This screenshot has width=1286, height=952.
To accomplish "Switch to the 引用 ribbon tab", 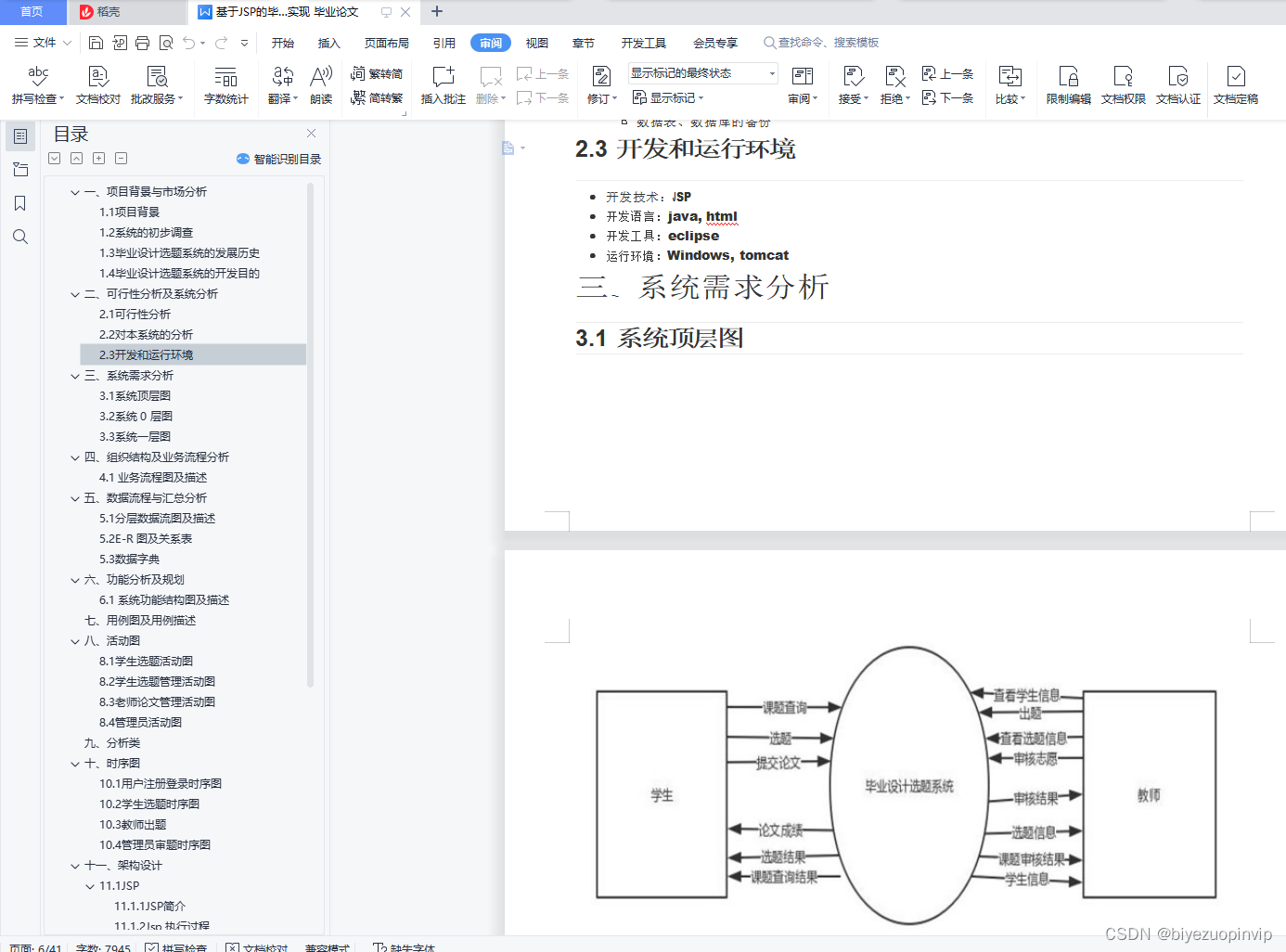I will [x=444, y=43].
